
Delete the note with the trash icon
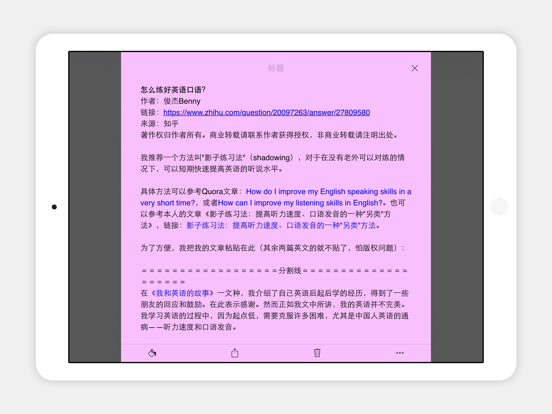pos(317,353)
